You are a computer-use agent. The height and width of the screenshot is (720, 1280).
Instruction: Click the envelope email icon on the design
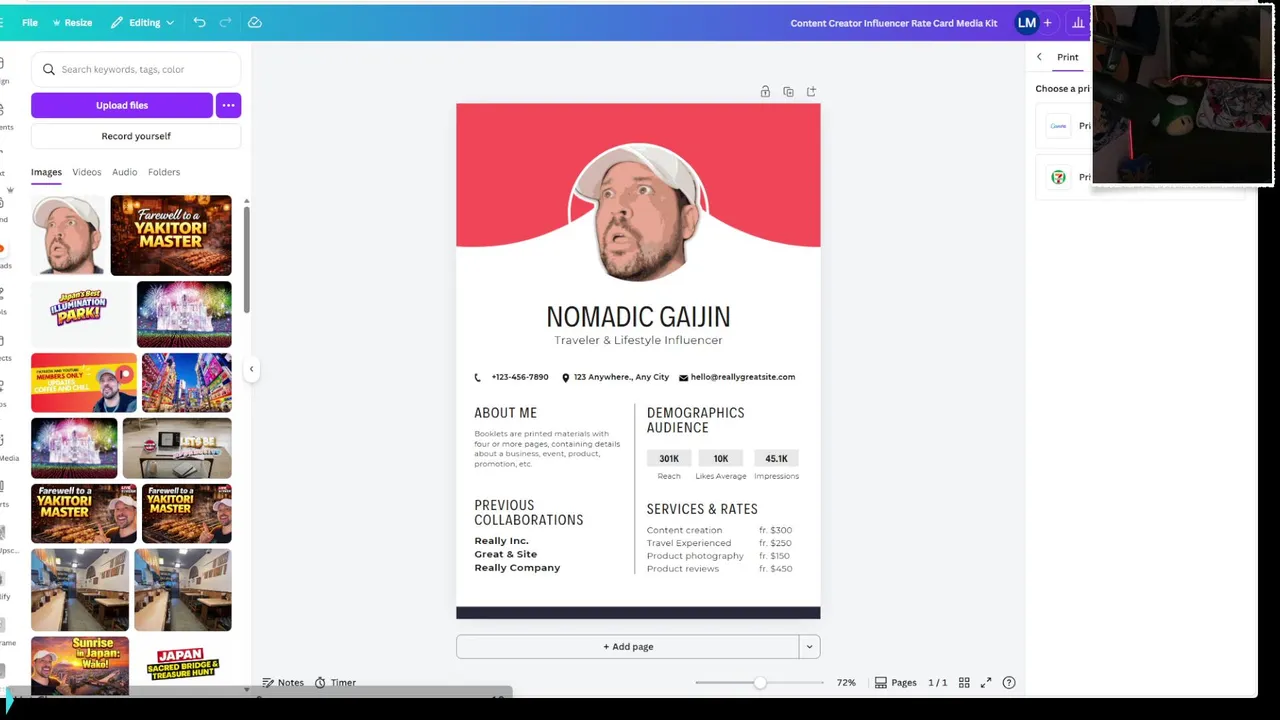coord(683,377)
